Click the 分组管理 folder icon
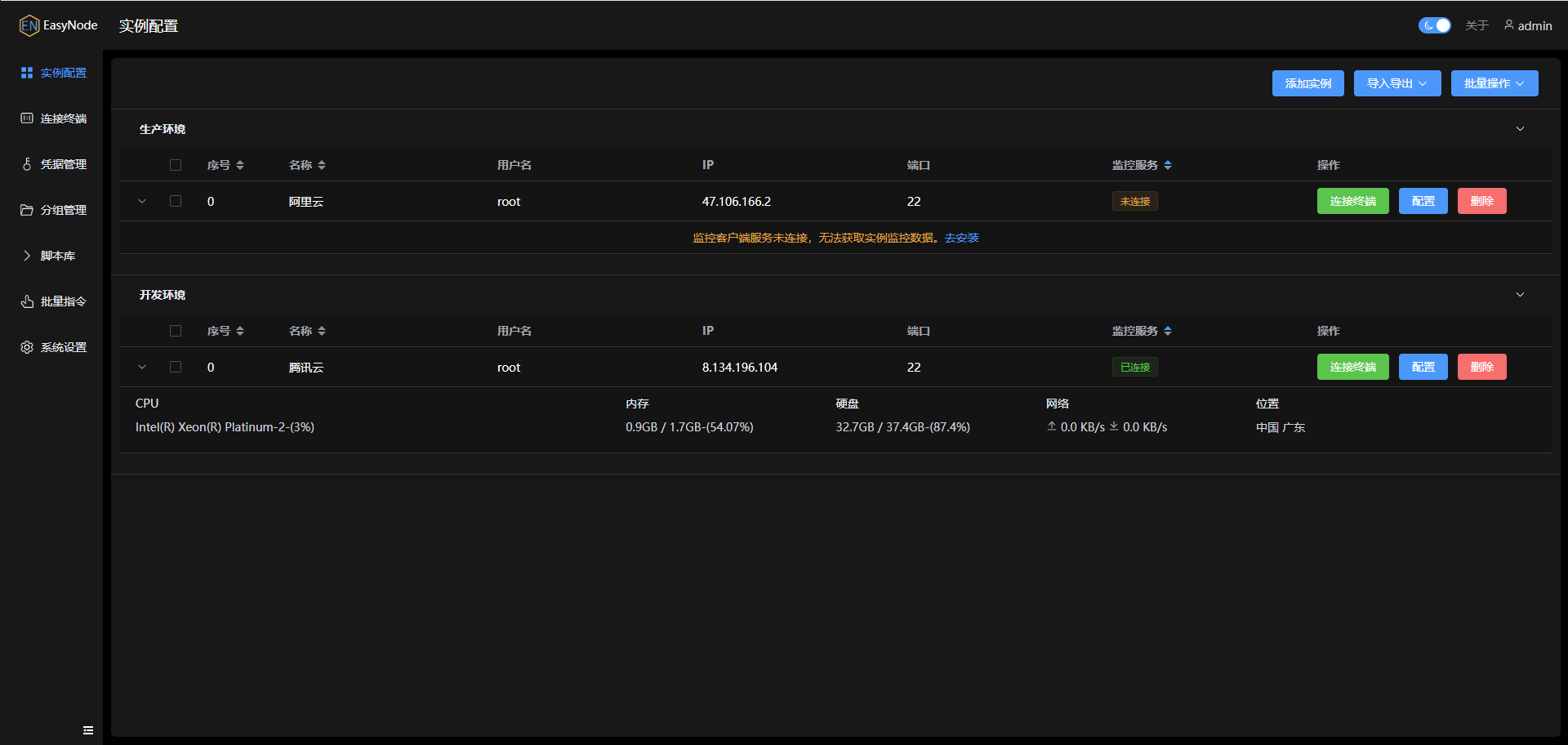Screen dimensions: 1568x745 point(27,210)
